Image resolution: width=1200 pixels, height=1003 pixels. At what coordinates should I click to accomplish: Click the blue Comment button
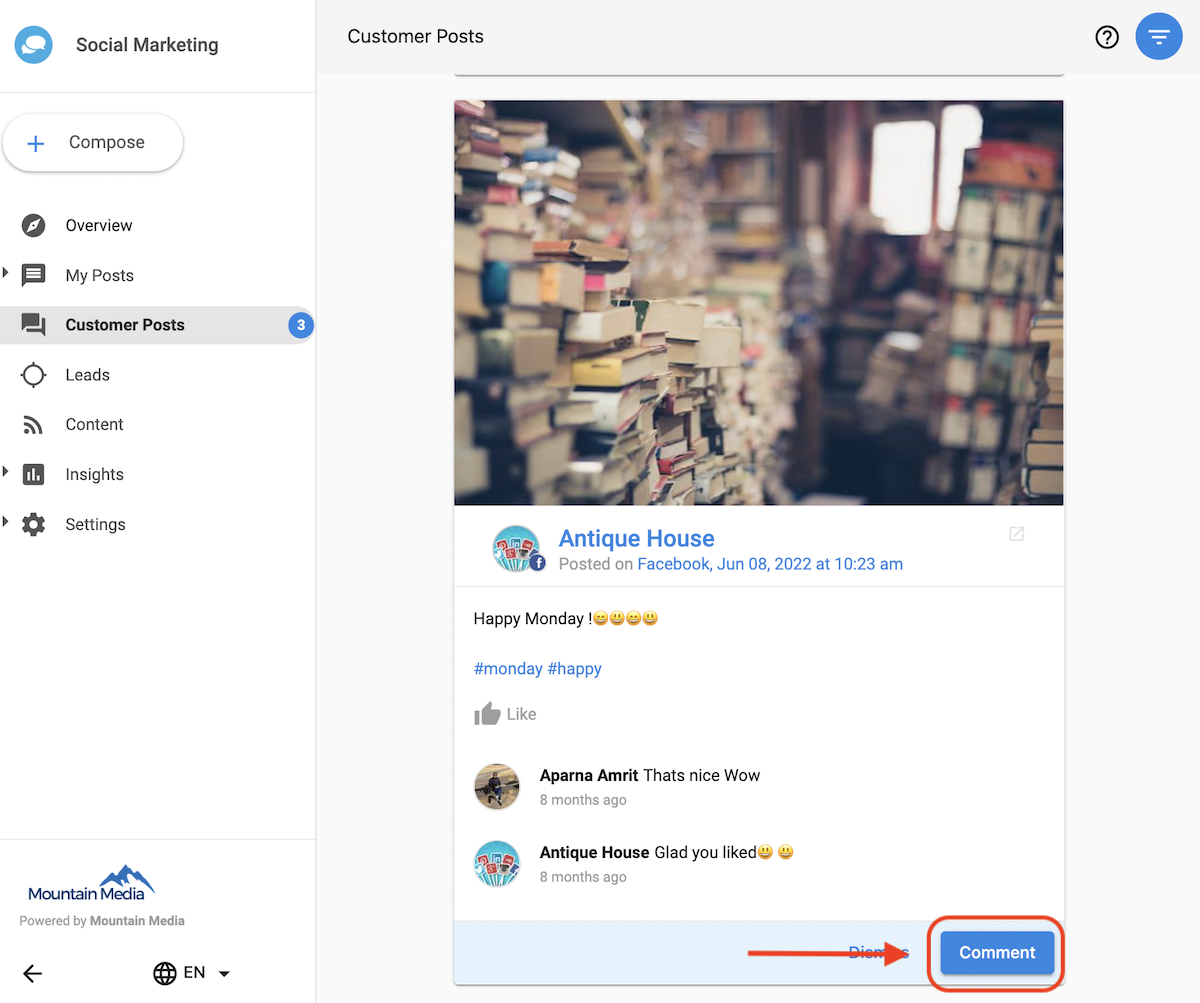click(997, 953)
